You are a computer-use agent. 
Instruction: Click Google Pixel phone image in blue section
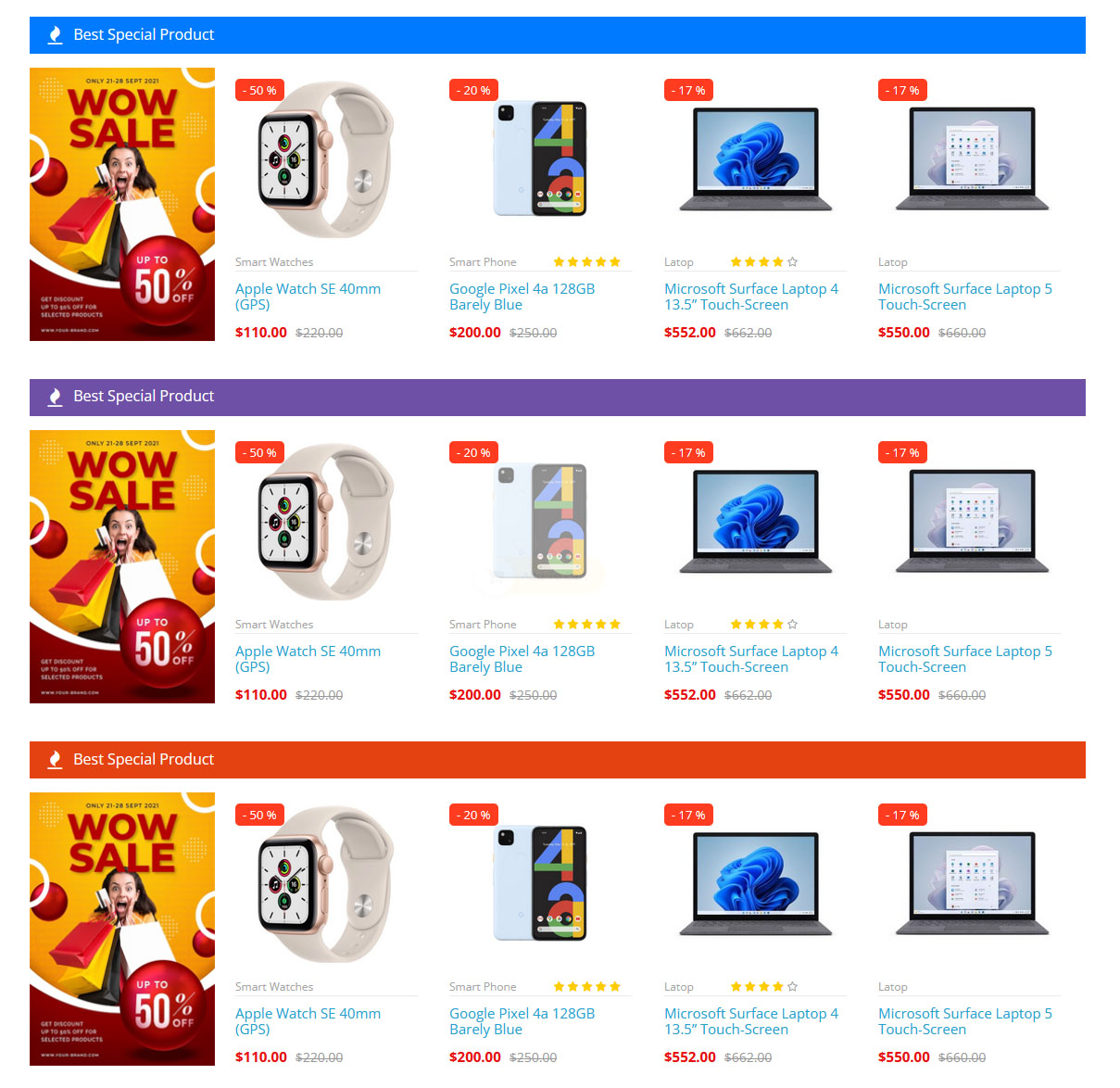[540, 158]
